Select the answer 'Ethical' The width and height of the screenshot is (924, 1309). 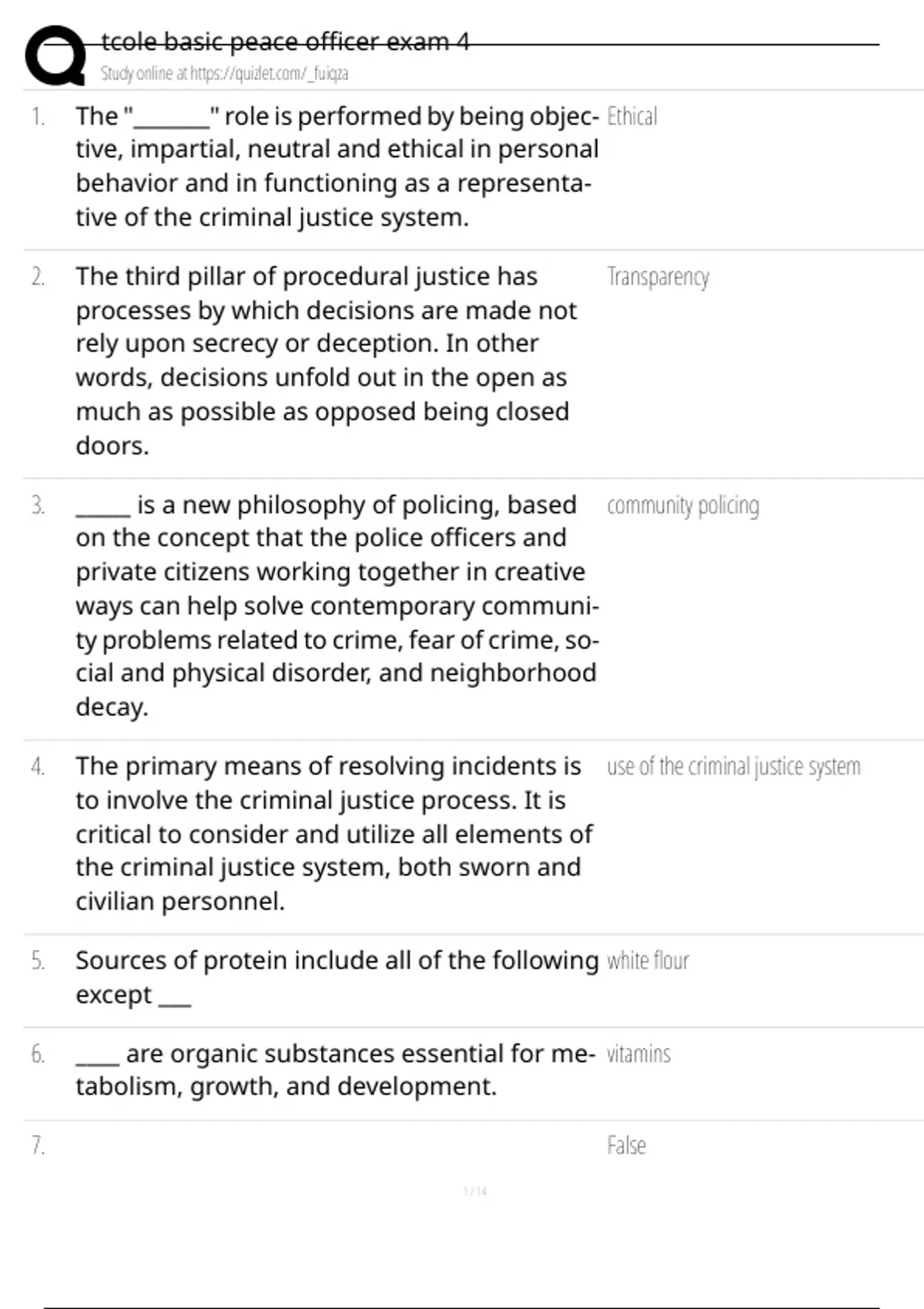coord(631,117)
